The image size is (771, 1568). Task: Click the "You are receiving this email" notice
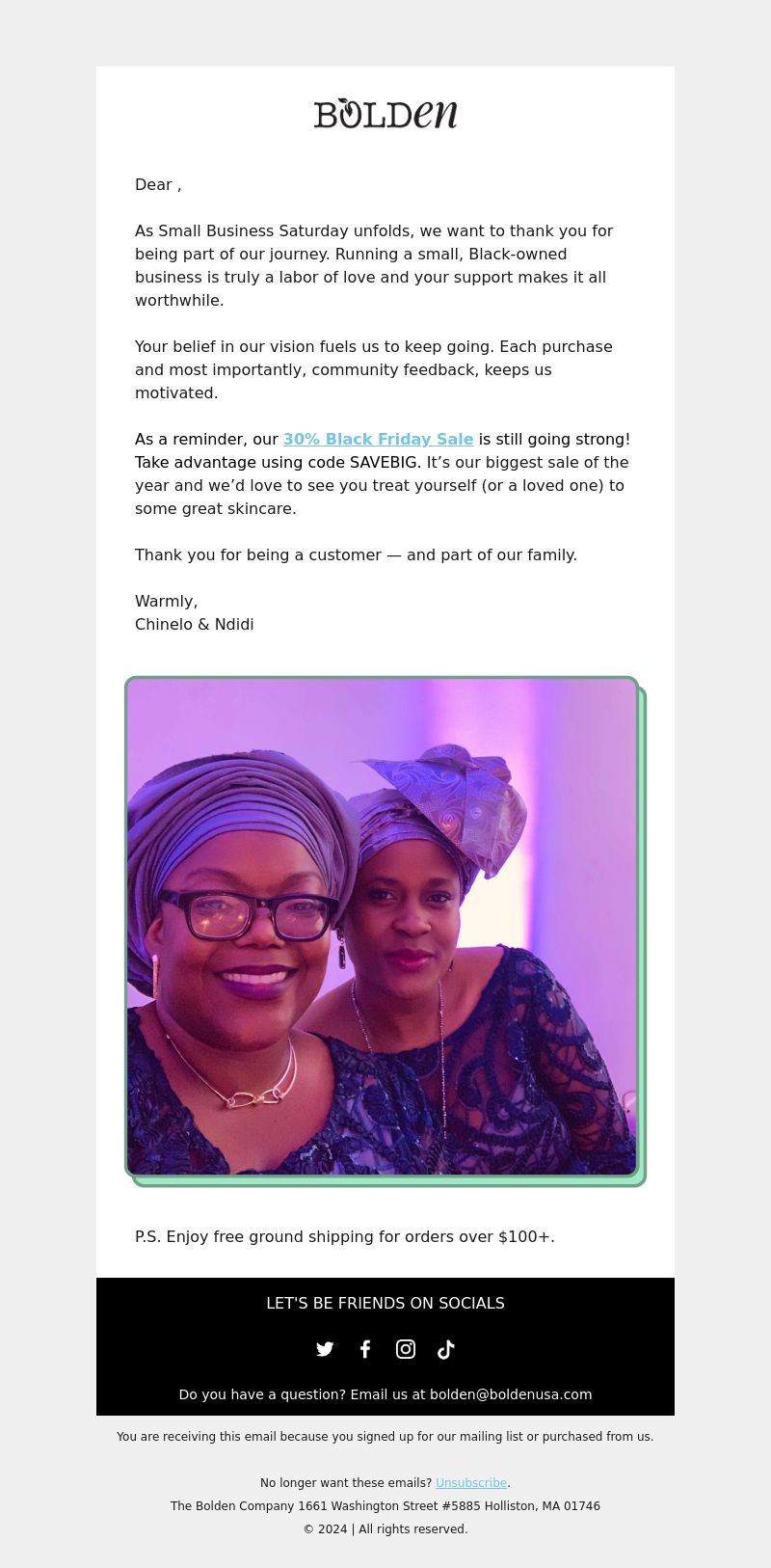coord(385,1437)
